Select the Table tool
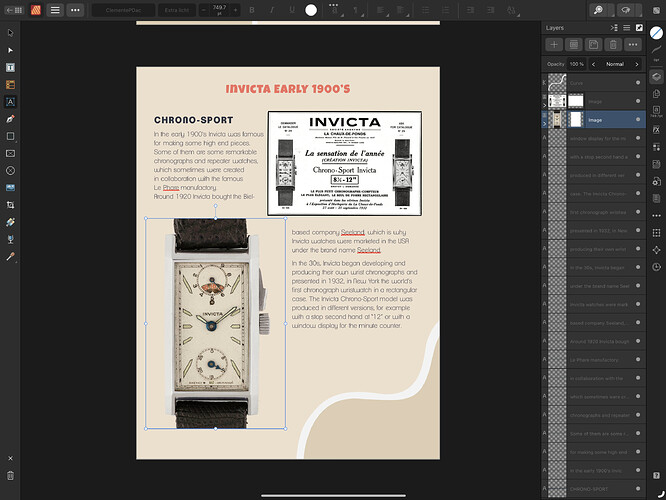666x500 pixels. 11,85
